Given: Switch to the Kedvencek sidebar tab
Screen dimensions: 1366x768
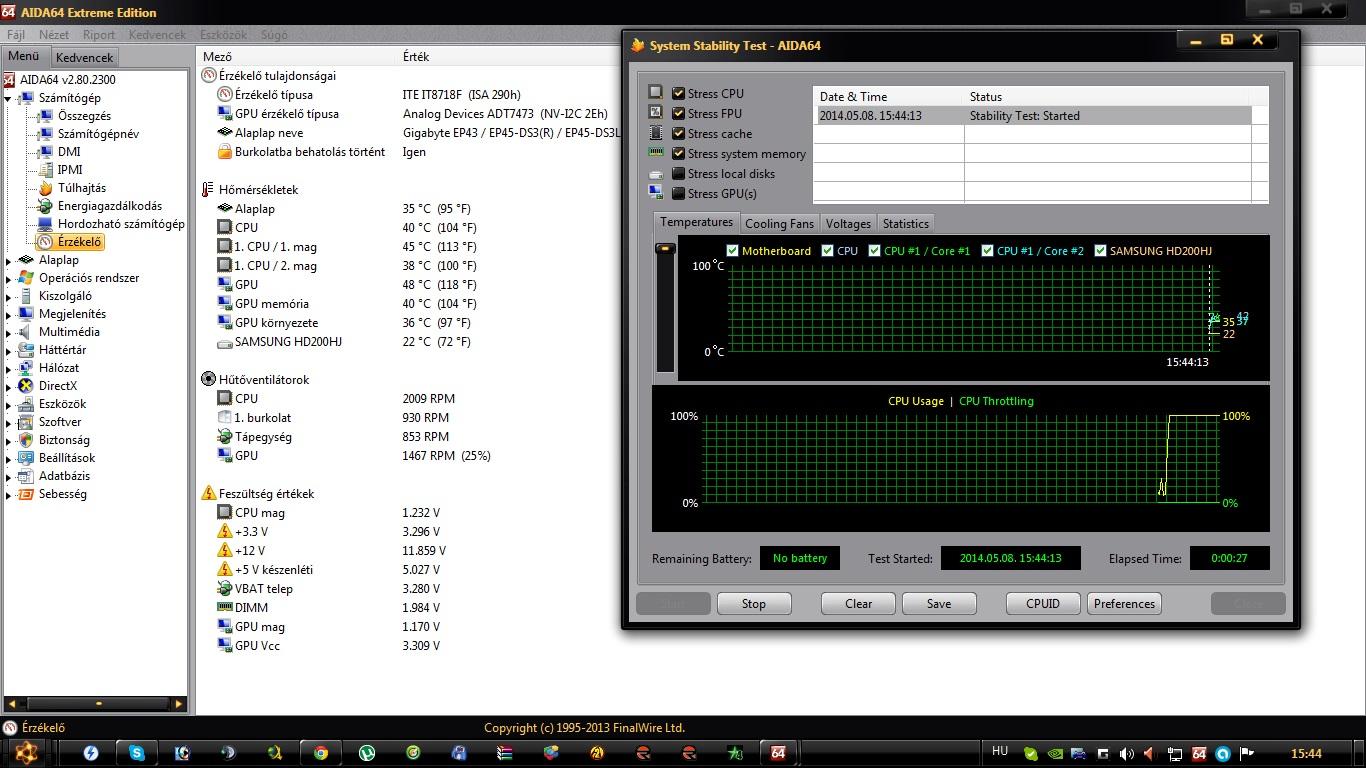Looking at the screenshot, I should [85, 58].
